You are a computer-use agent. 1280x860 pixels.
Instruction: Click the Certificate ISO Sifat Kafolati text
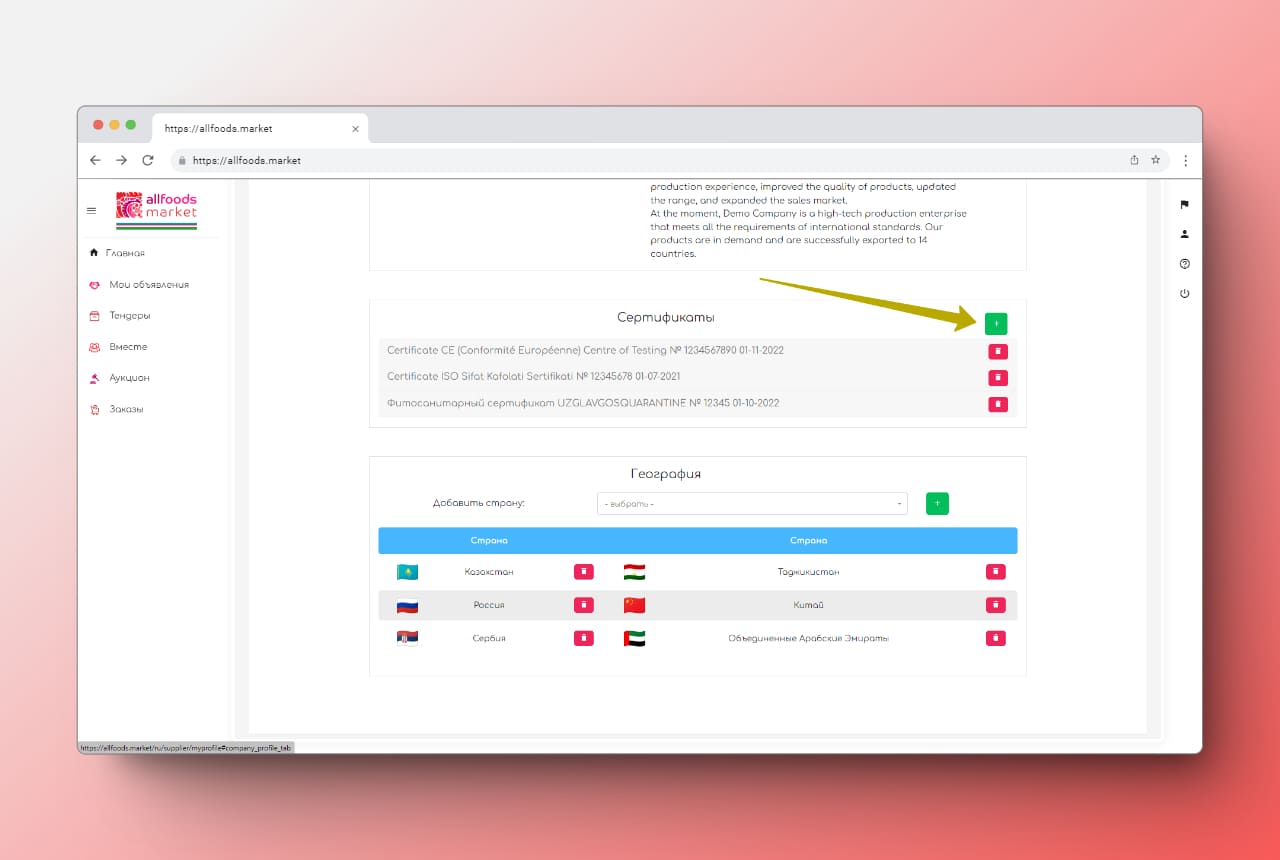pos(534,377)
